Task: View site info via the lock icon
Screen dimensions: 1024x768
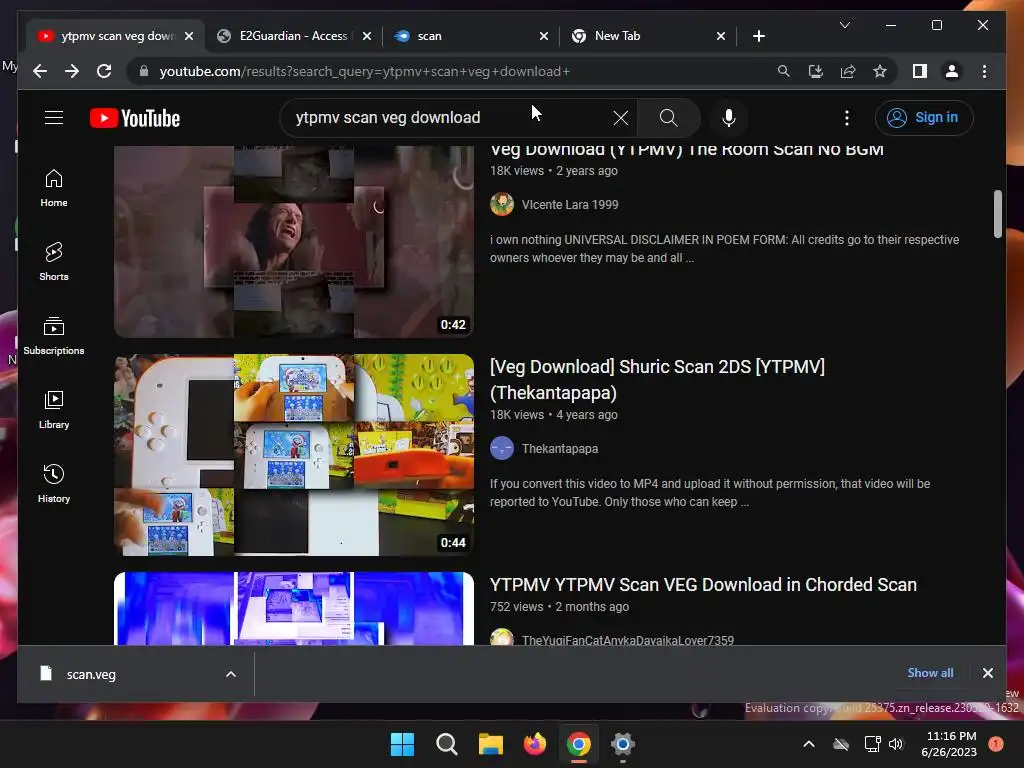Action: tap(144, 71)
